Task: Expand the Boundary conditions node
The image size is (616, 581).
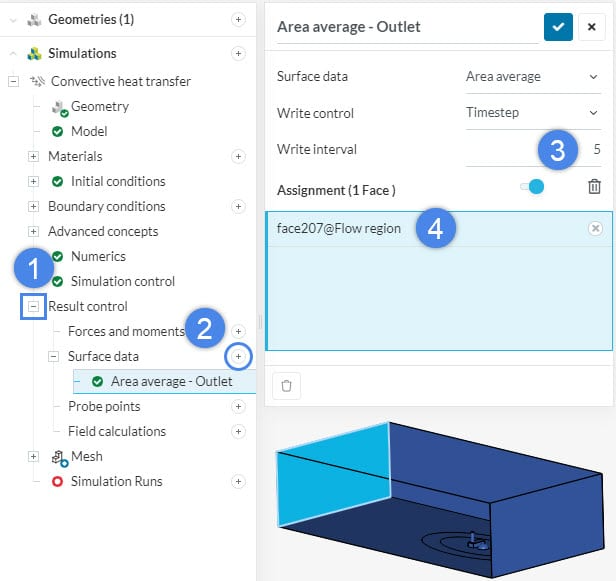Action: (x=33, y=206)
